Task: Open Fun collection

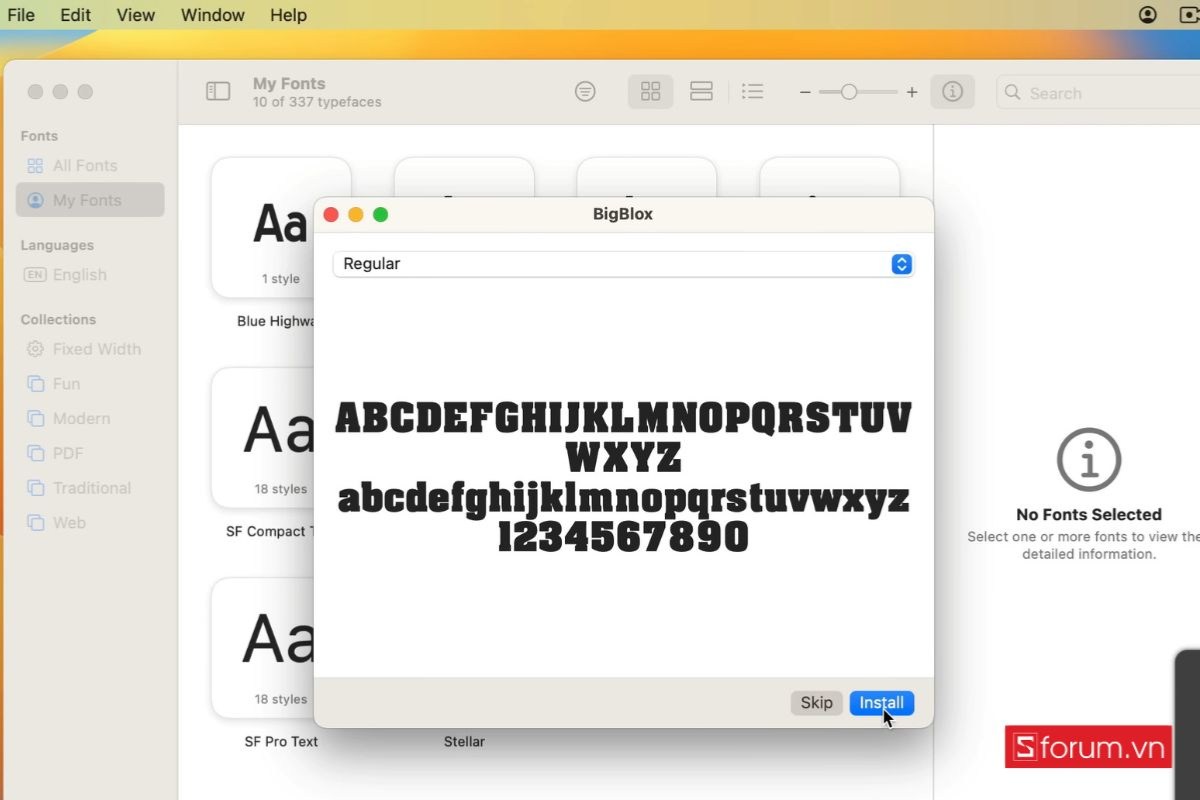Action: 90,384
